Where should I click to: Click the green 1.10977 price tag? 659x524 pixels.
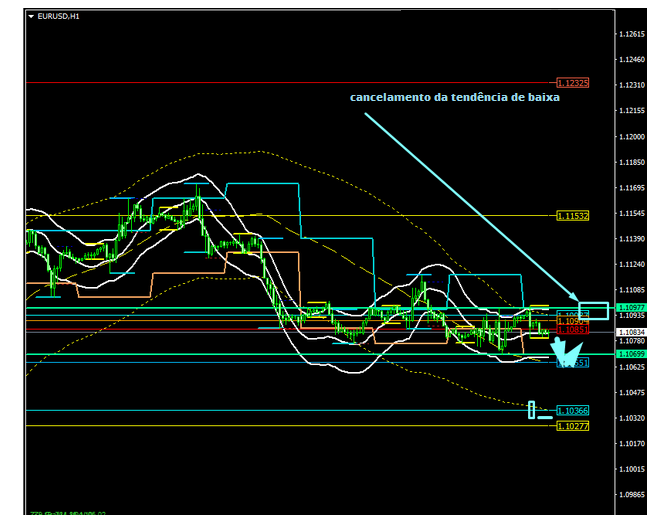631,307
